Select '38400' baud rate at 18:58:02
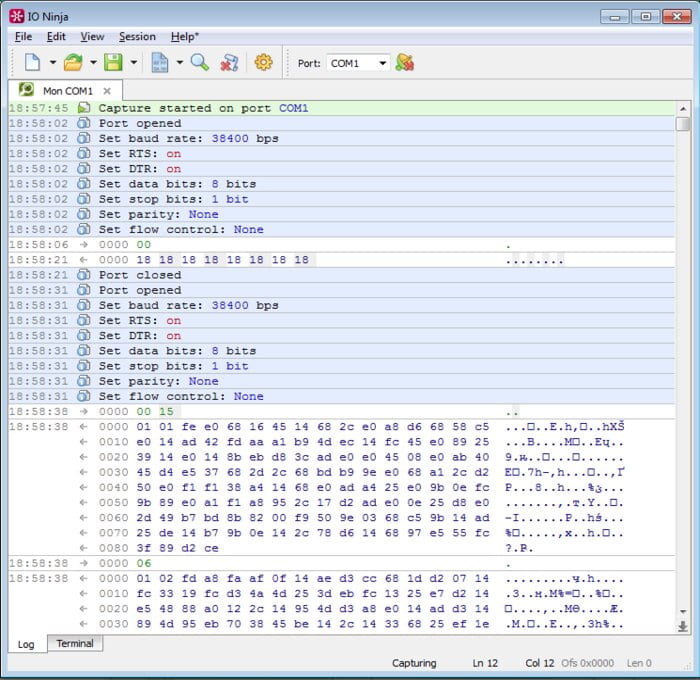The height and width of the screenshot is (680, 700). [x=230, y=138]
